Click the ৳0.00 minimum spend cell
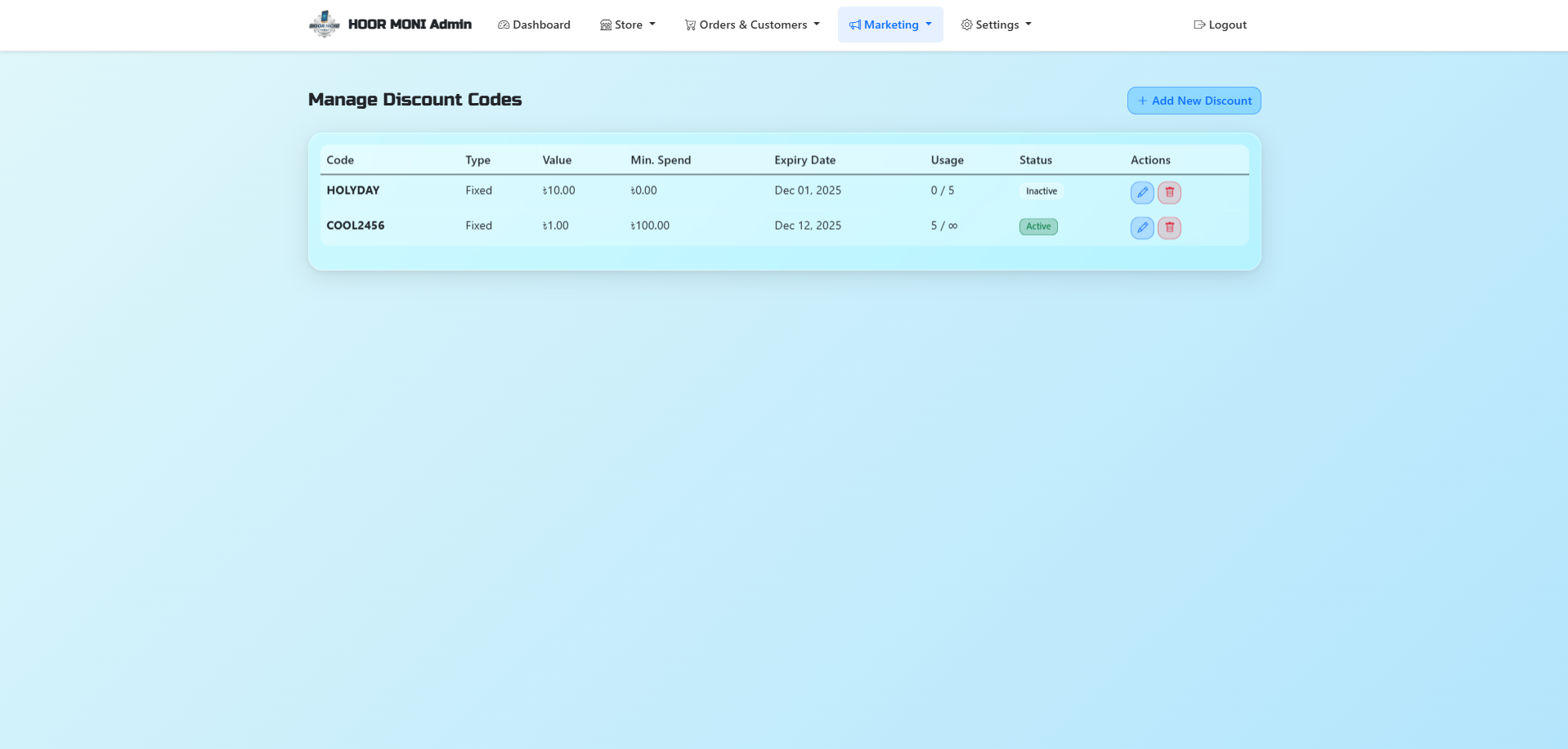Viewport: 1568px width, 749px height. [643, 191]
